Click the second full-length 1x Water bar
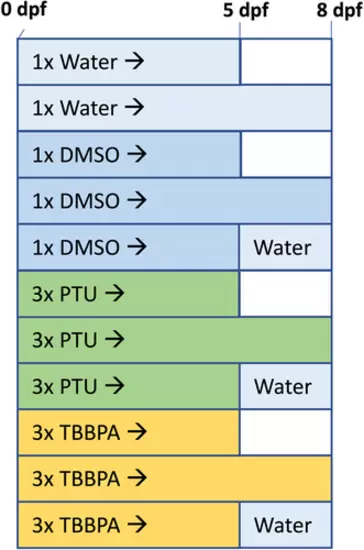Image resolution: width=364 pixels, height=550 pixels. pos(175,108)
